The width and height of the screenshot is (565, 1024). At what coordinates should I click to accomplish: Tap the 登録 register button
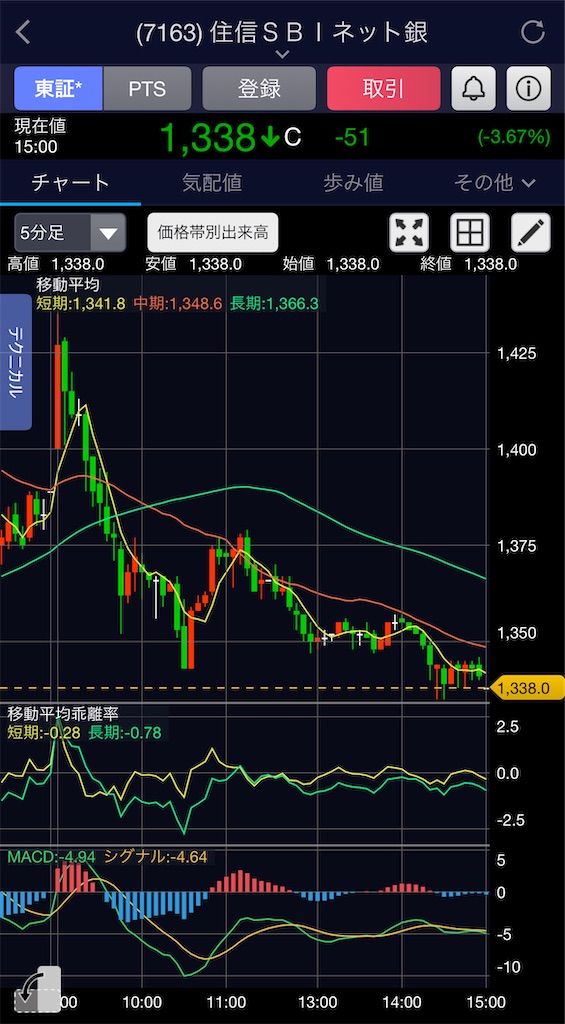pyautogui.click(x=259, y=88)
